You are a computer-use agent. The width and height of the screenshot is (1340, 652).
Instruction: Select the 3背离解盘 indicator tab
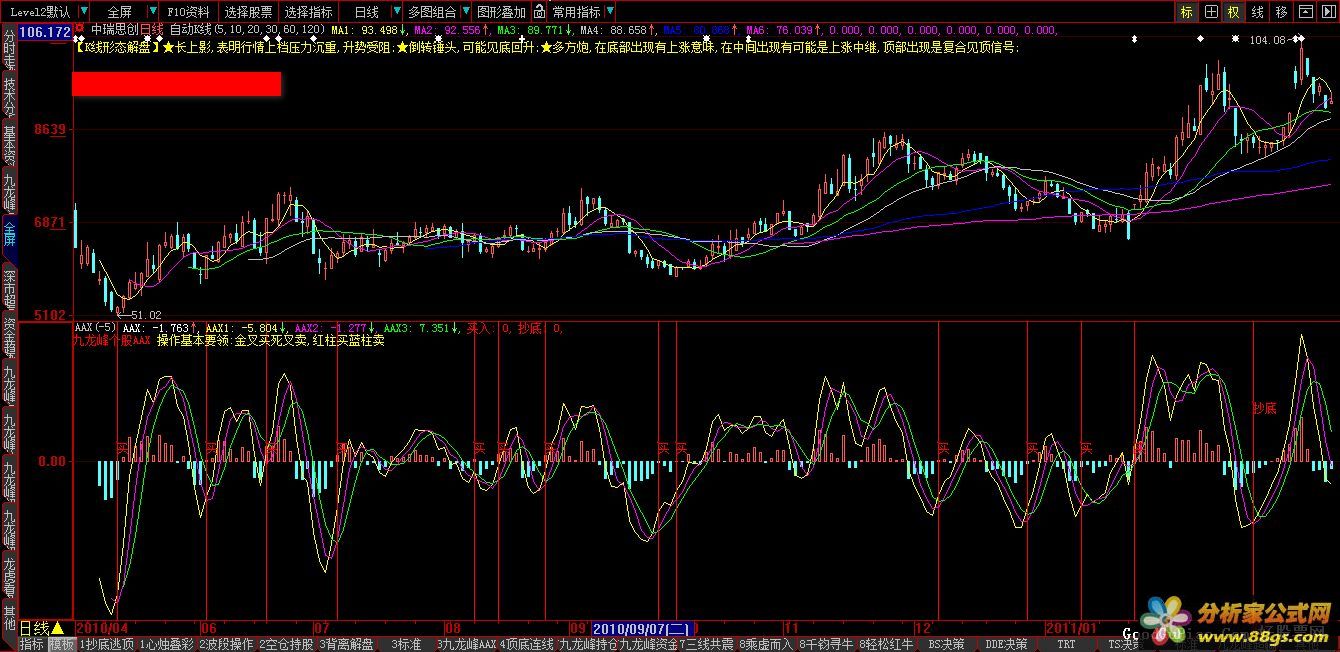coord(347,644)
